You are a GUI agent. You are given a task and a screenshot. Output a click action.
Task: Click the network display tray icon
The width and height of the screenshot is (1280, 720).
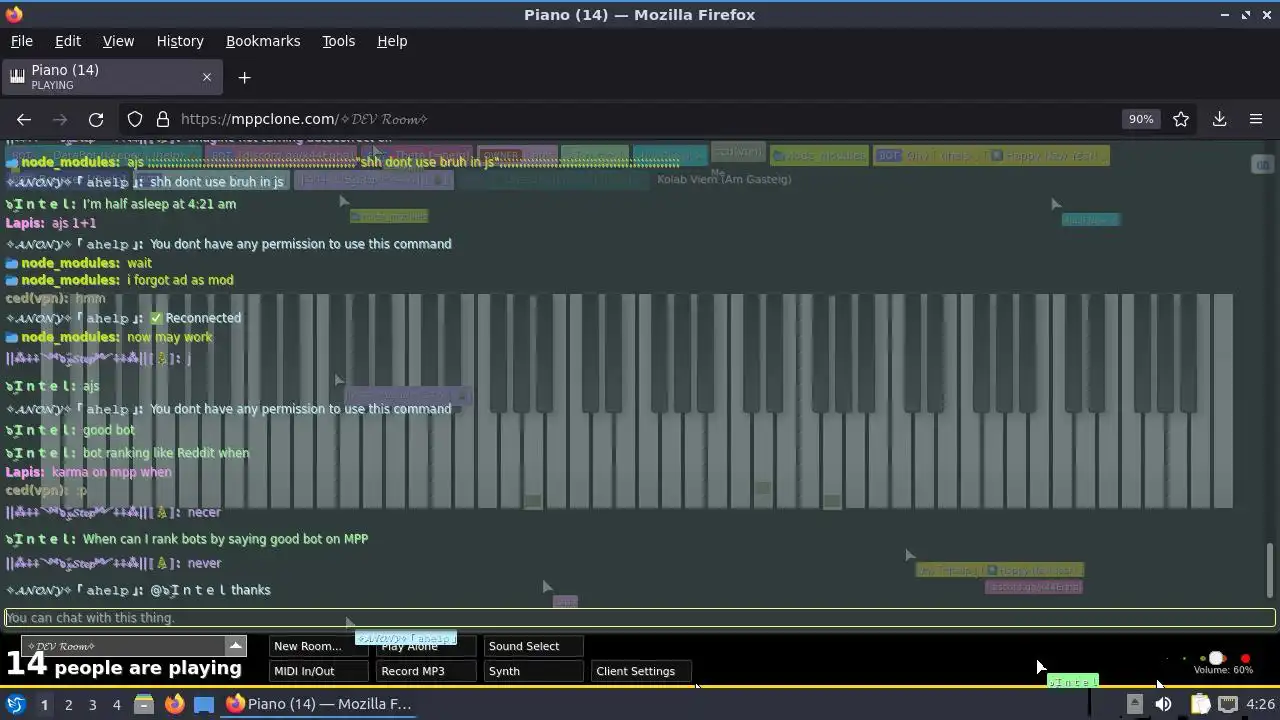point(1228,704)
